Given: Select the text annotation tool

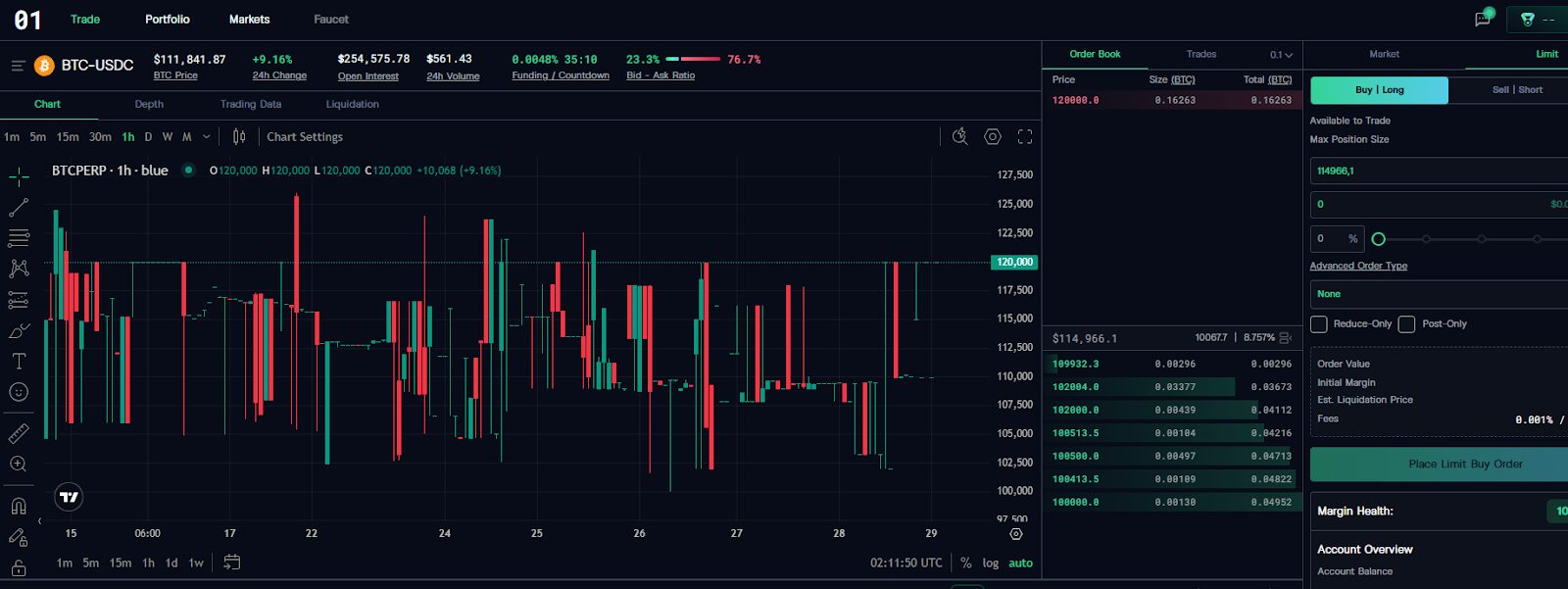Looking at the screenshot, I should pyautogui.click(x=19, y=361).
